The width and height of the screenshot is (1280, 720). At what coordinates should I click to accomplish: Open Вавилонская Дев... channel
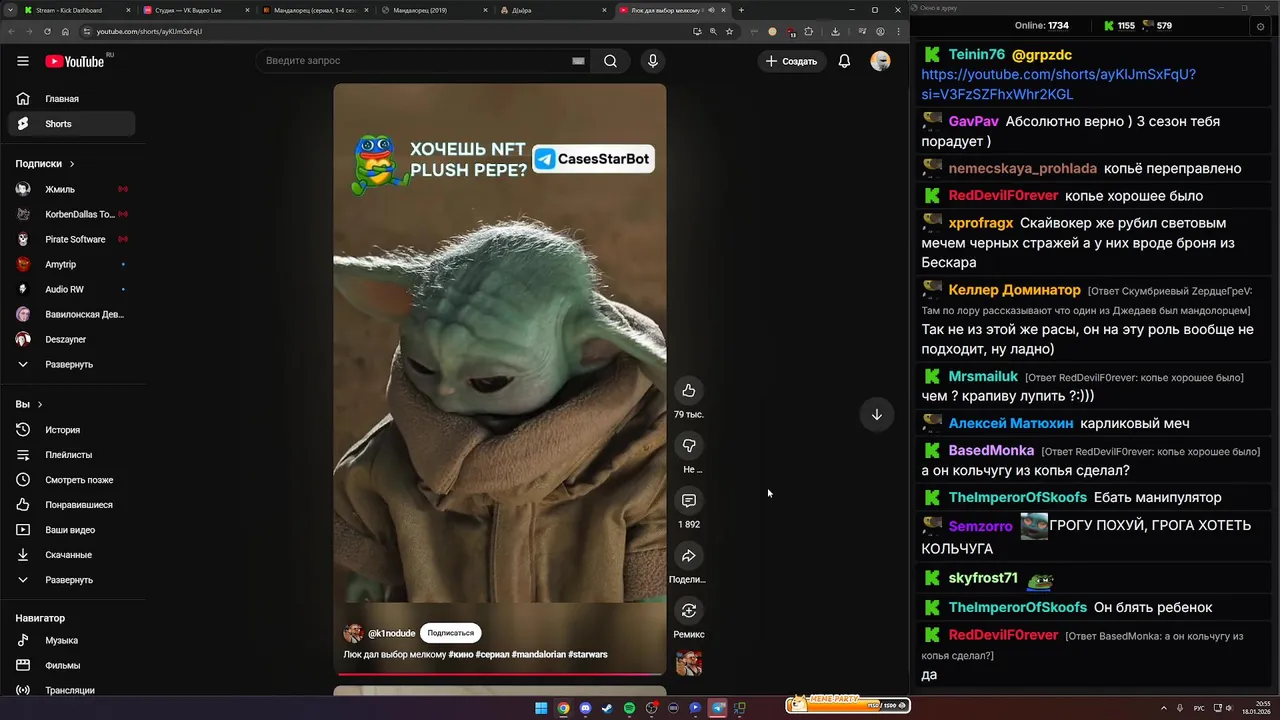tap(70, 314)
